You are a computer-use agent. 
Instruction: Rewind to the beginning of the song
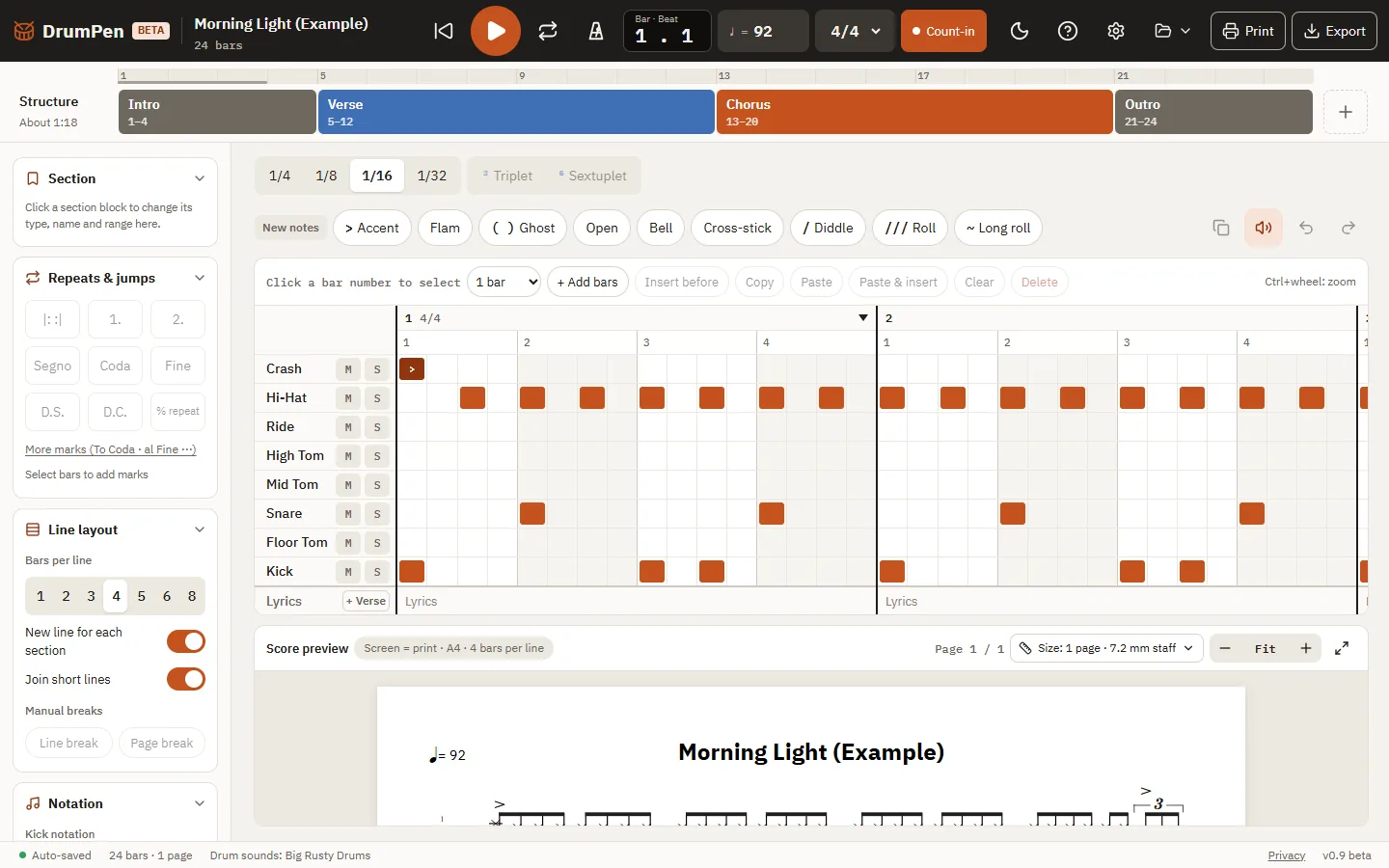click(x=444, y=31)
